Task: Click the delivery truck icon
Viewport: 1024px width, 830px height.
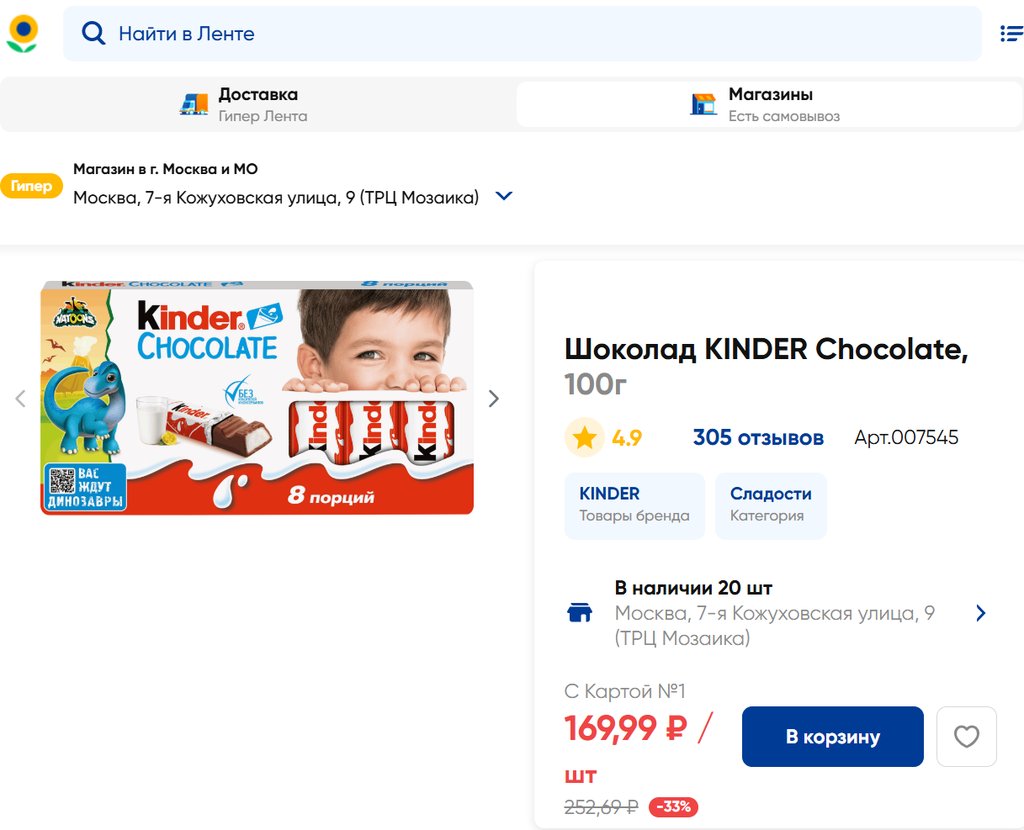Action: tap(194, 104)
